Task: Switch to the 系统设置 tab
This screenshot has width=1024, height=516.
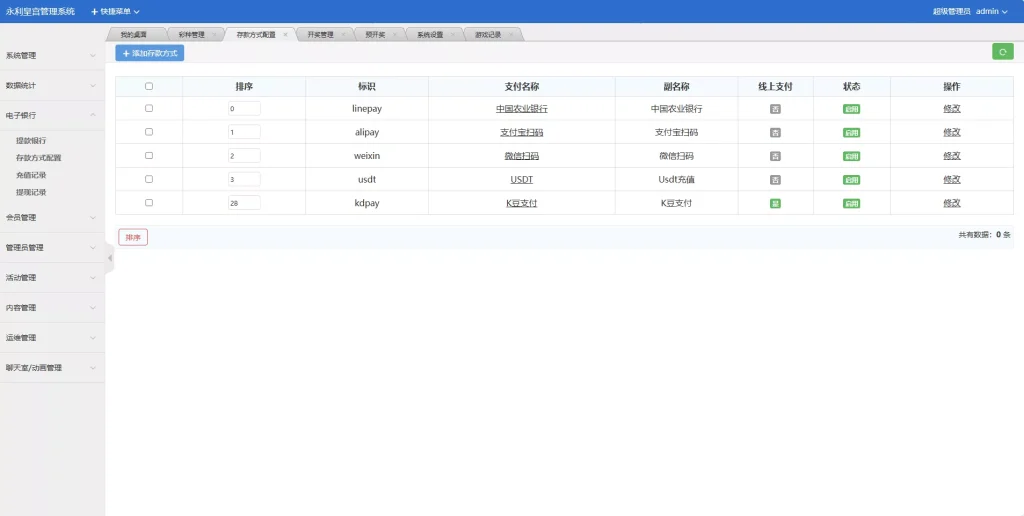Action: click(430, 34)
